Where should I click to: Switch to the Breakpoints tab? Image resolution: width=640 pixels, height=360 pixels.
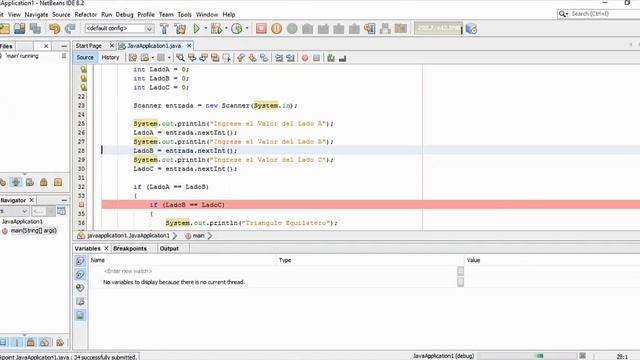[x=130, y=248]
